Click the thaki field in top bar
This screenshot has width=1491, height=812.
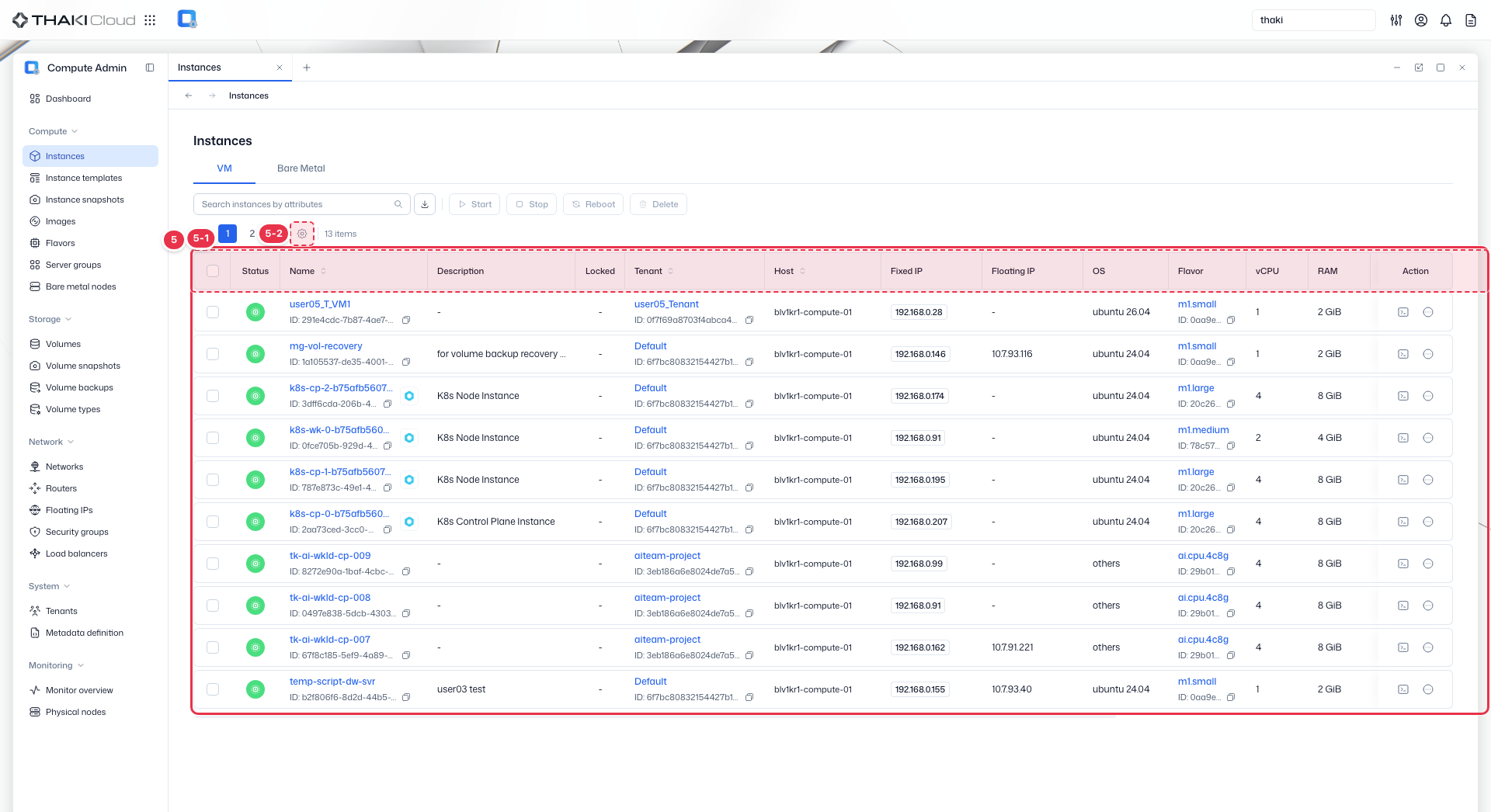[1313, 20]
